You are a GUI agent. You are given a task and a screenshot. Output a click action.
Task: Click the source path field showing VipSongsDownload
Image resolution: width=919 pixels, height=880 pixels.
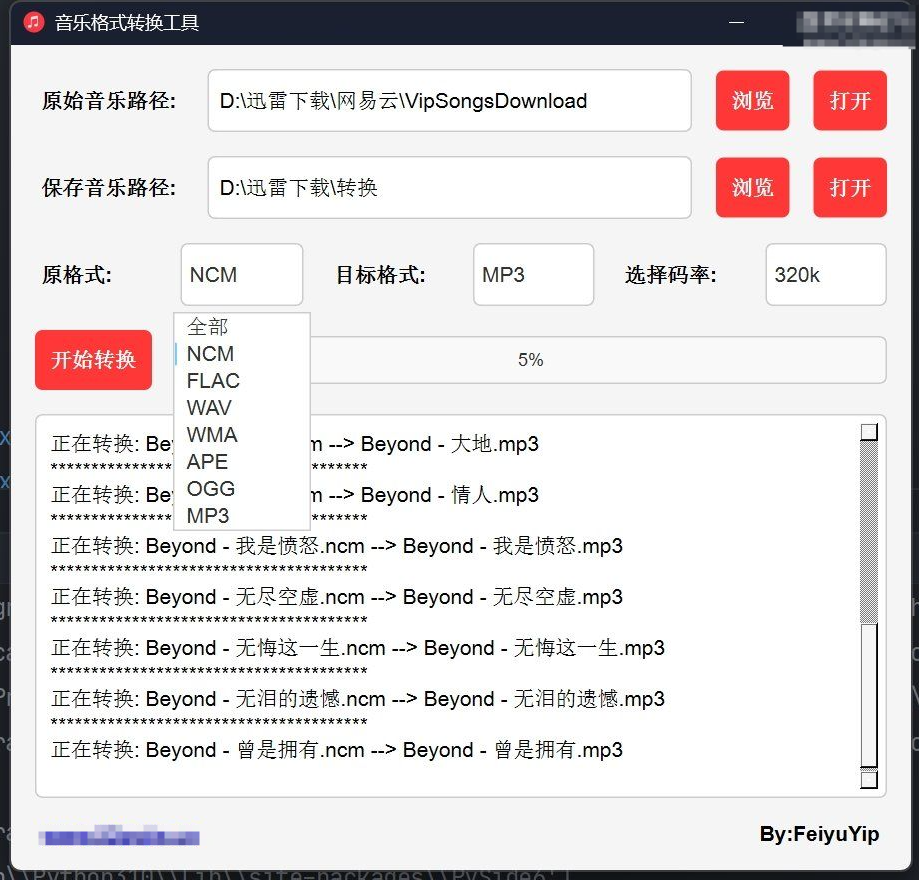(448, 100)
